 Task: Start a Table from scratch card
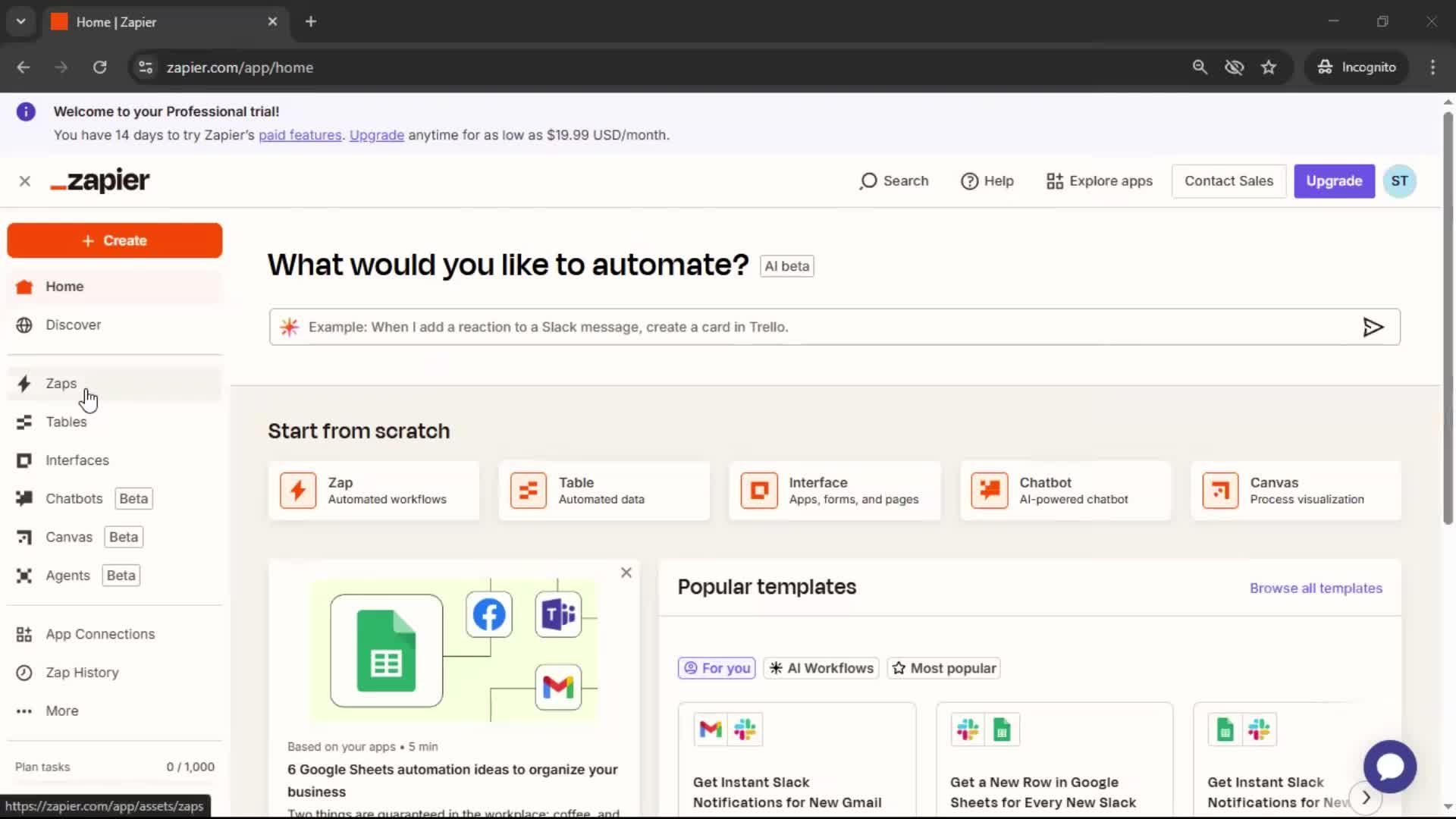tap(604, 491)
